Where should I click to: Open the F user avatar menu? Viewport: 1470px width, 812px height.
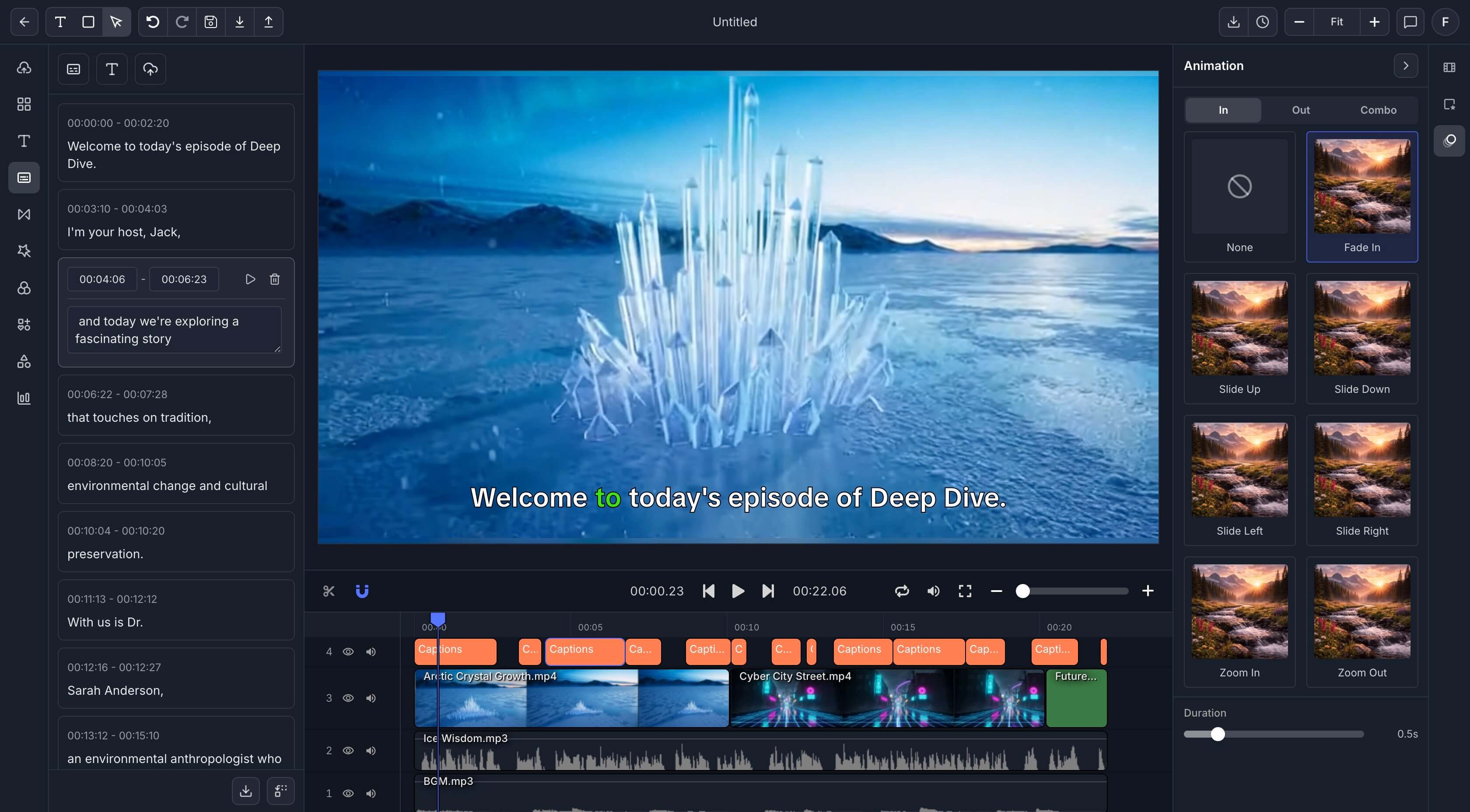(1445, 22)
